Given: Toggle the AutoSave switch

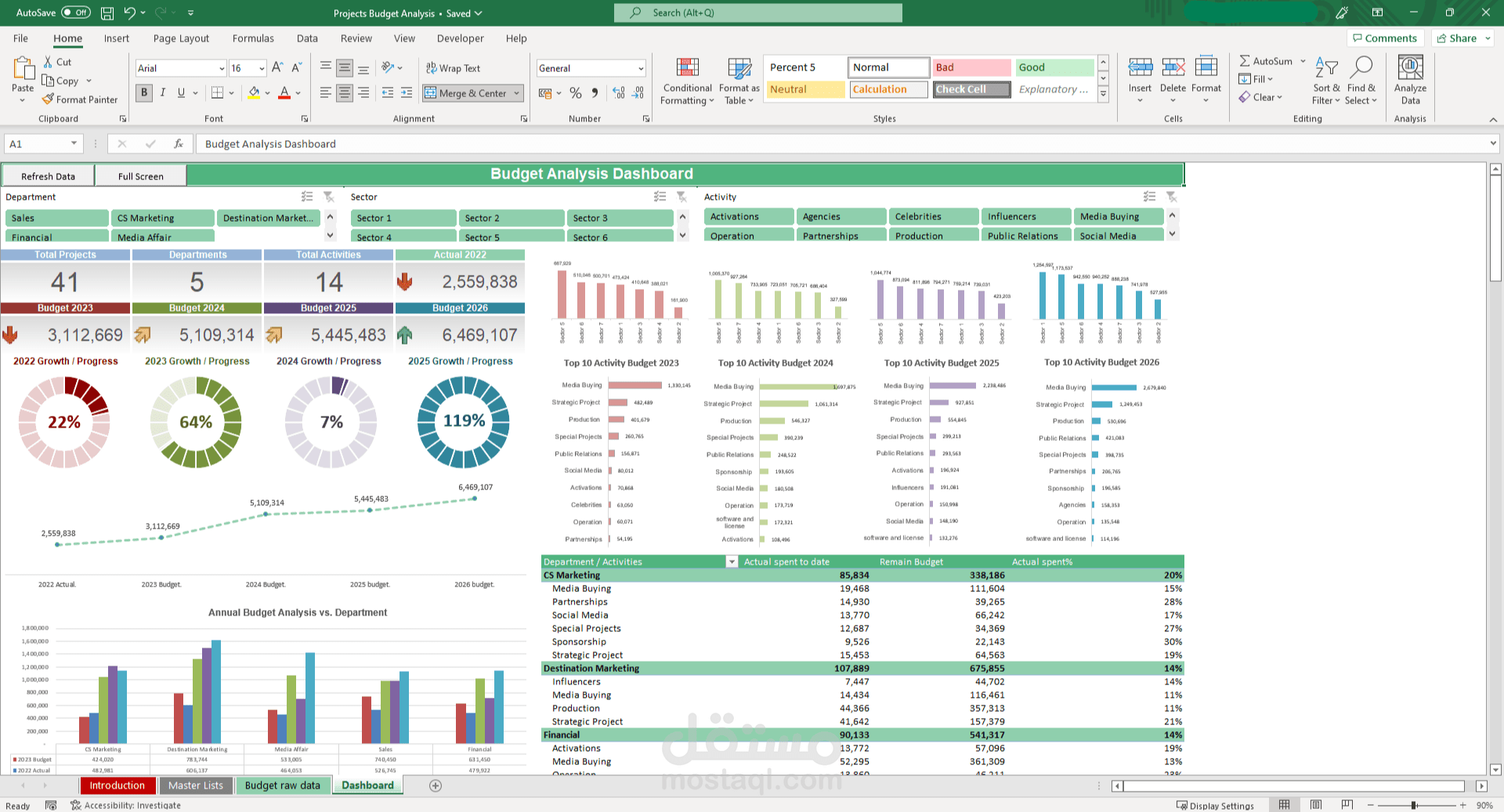Looking at the screenshot, I should [76, 13].
